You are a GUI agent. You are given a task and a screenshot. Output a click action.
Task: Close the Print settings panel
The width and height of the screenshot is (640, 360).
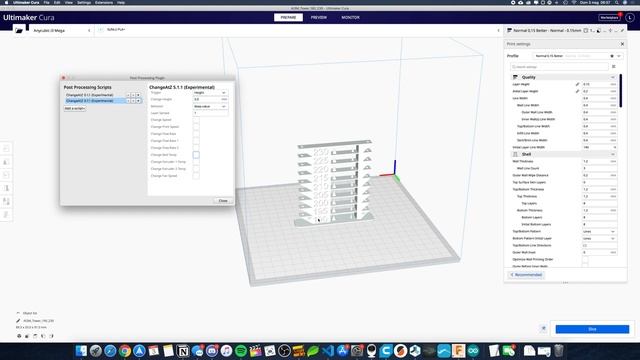click(622, 44)
